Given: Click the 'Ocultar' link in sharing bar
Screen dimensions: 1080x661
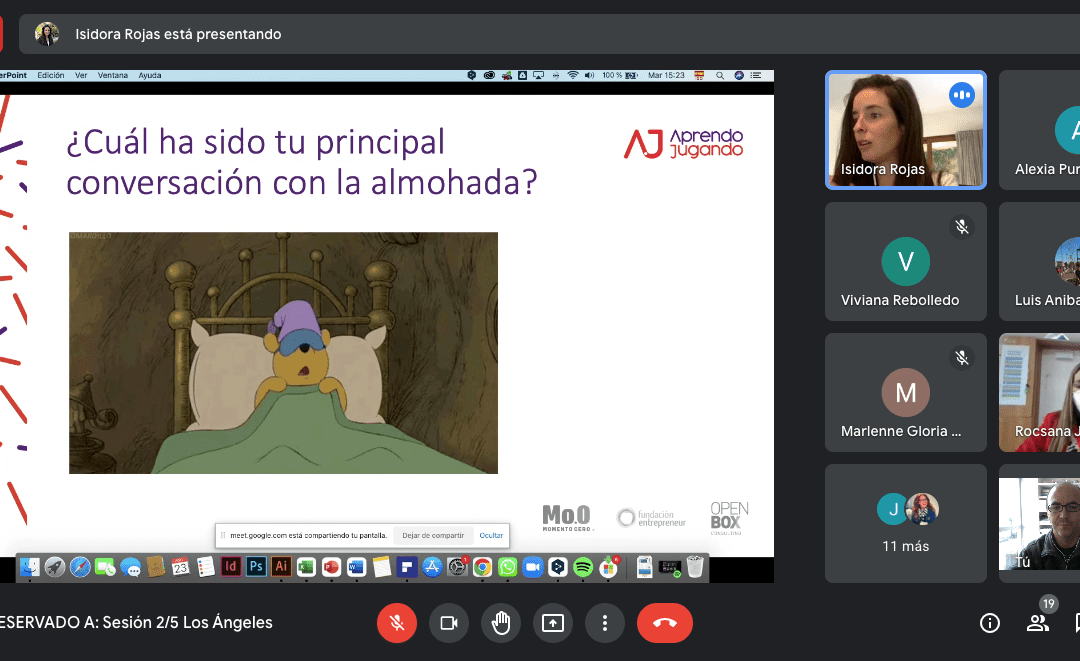Looking at the screenshot, I should point(491,535).
